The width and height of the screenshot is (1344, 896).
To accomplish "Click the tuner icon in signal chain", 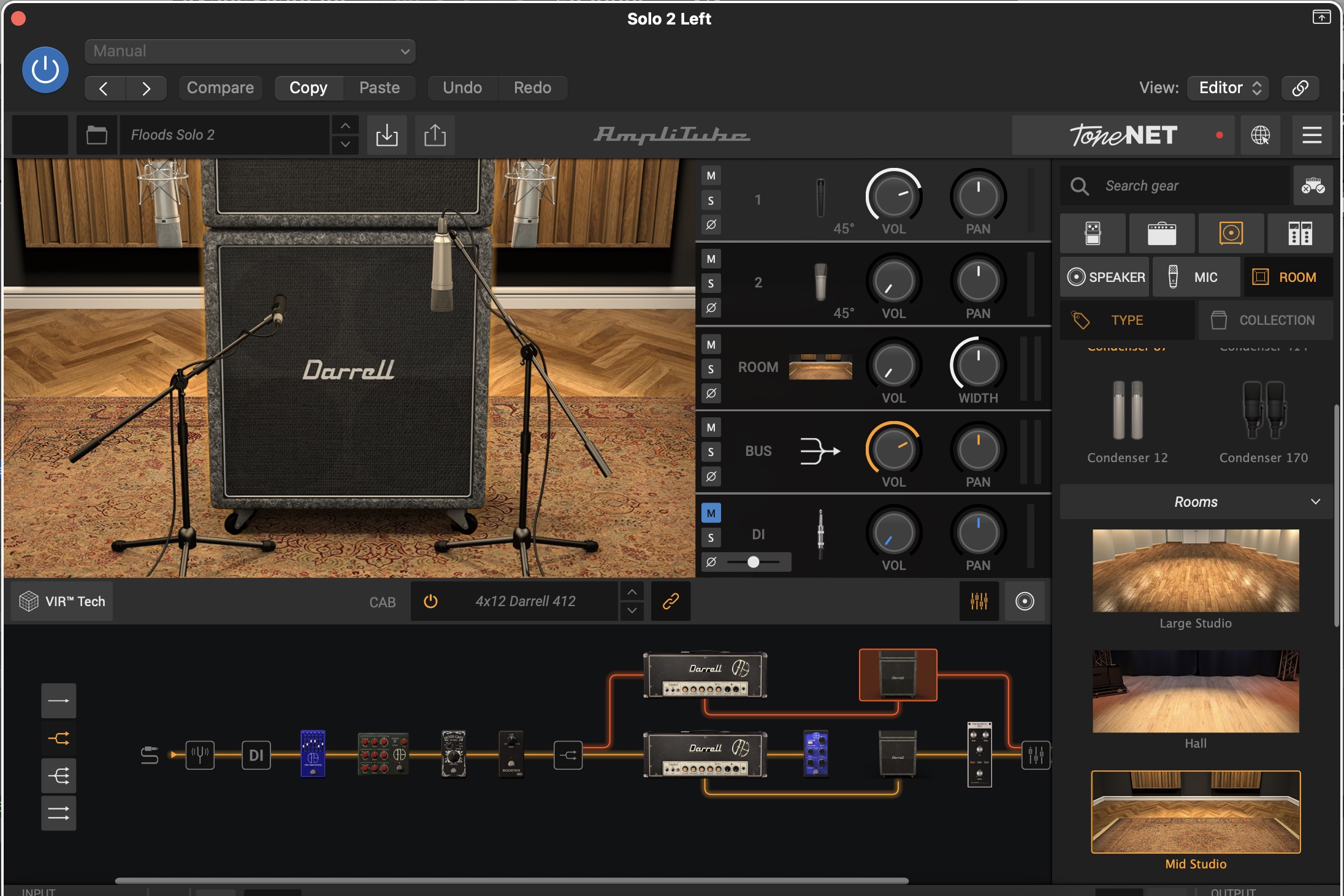I will point(200,754).
